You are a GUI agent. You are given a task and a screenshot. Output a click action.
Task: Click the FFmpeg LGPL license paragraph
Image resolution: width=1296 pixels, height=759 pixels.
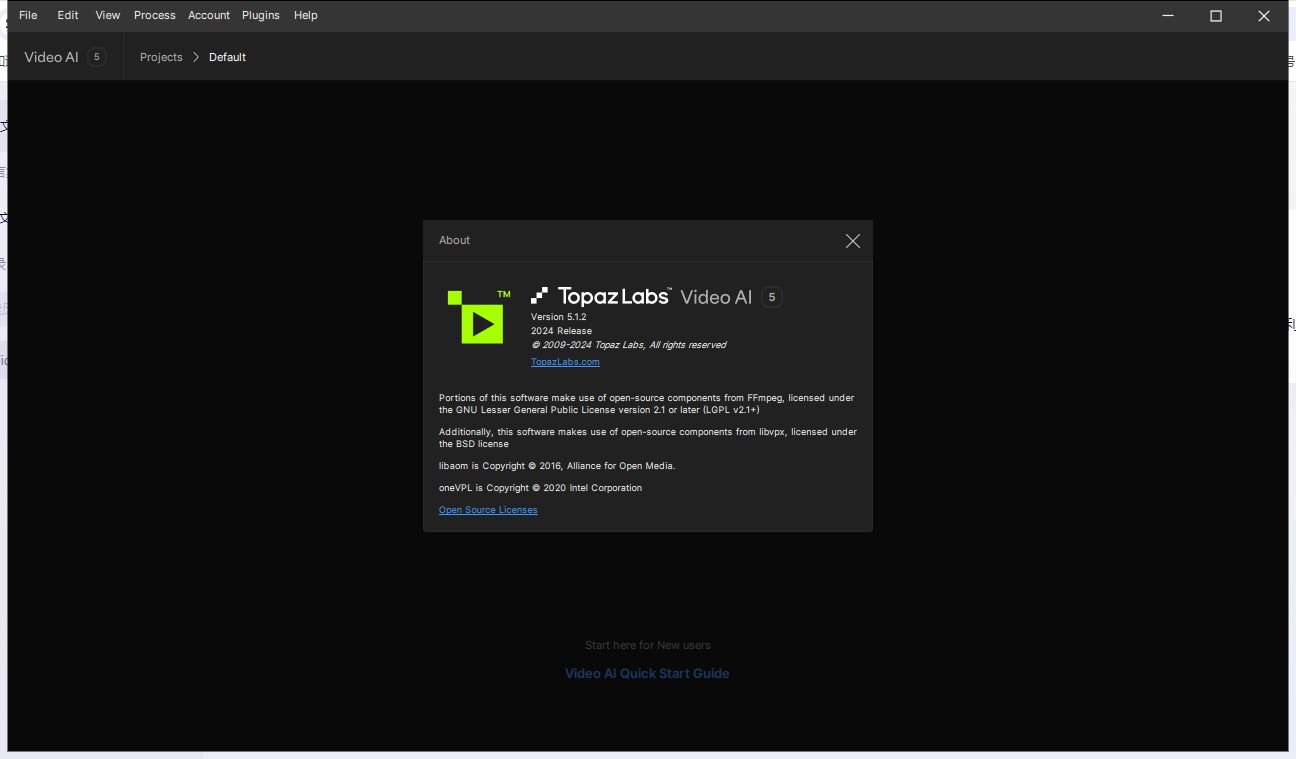[x=647, y=404]
